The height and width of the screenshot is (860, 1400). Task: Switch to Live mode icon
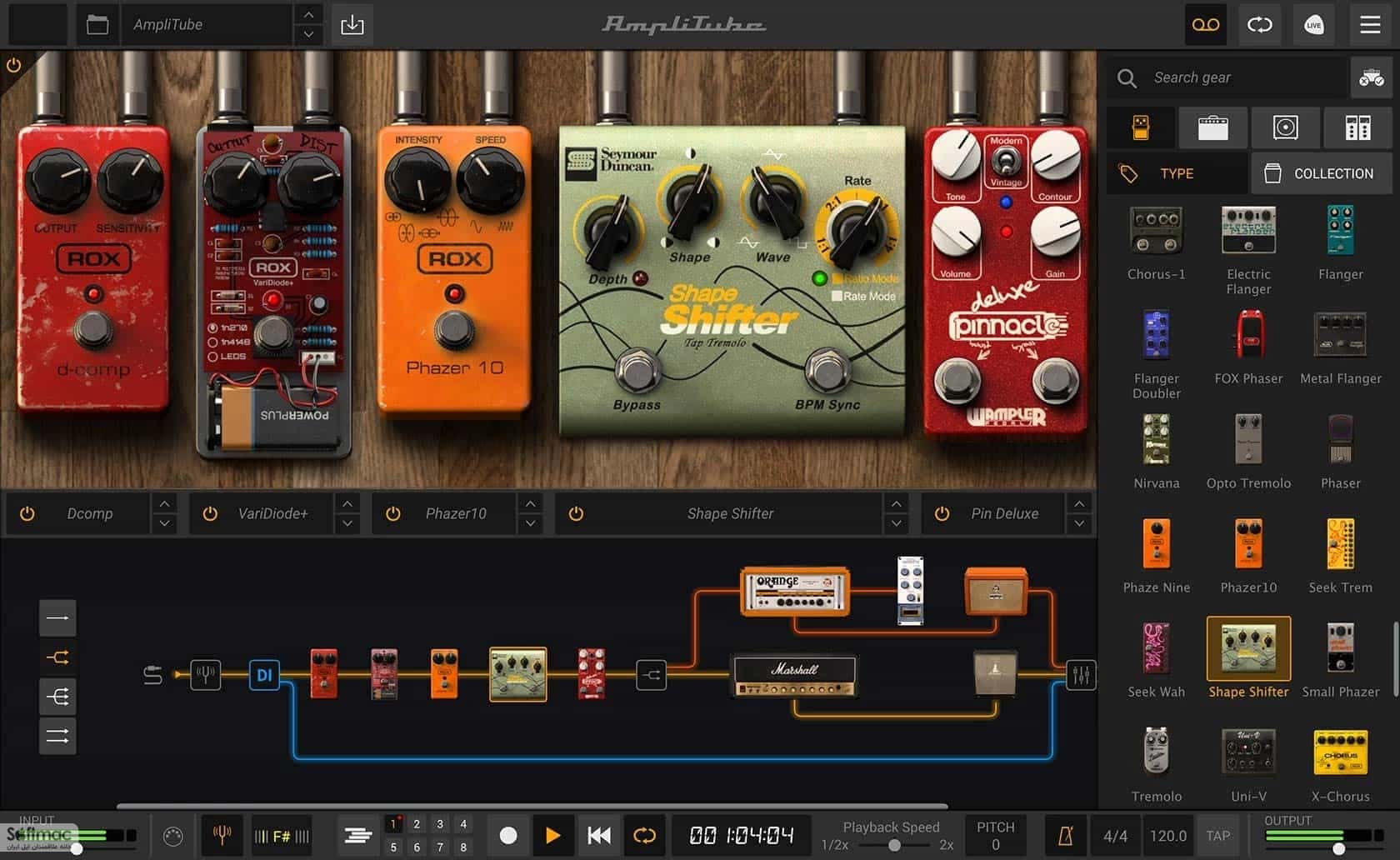[x=1314, y=25]
